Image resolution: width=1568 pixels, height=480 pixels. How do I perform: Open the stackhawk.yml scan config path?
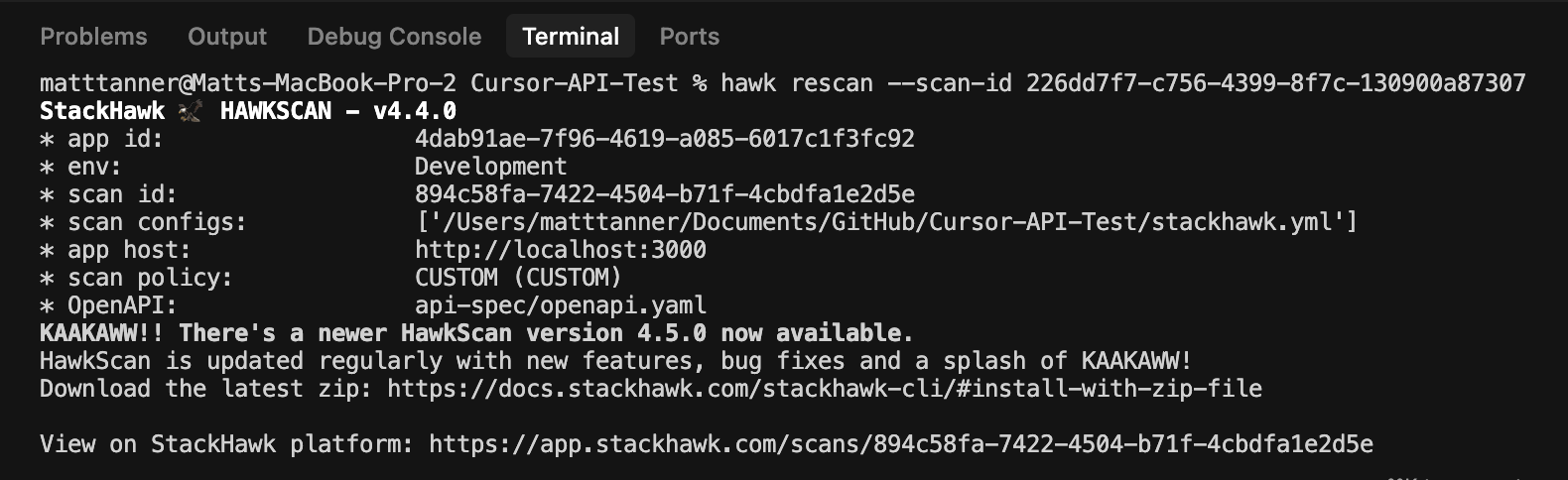[x=887, y=222]
